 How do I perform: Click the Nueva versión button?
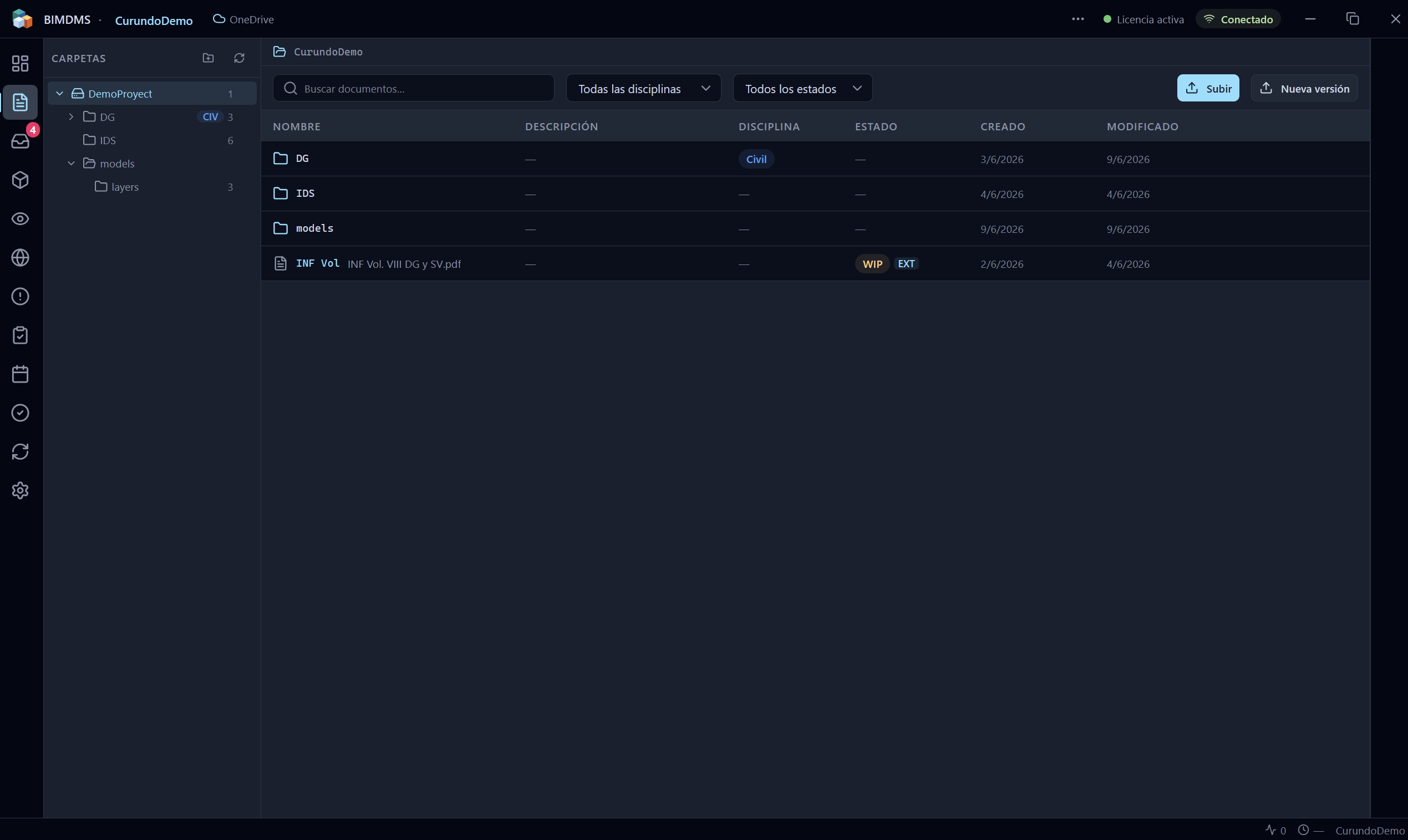1304,88
